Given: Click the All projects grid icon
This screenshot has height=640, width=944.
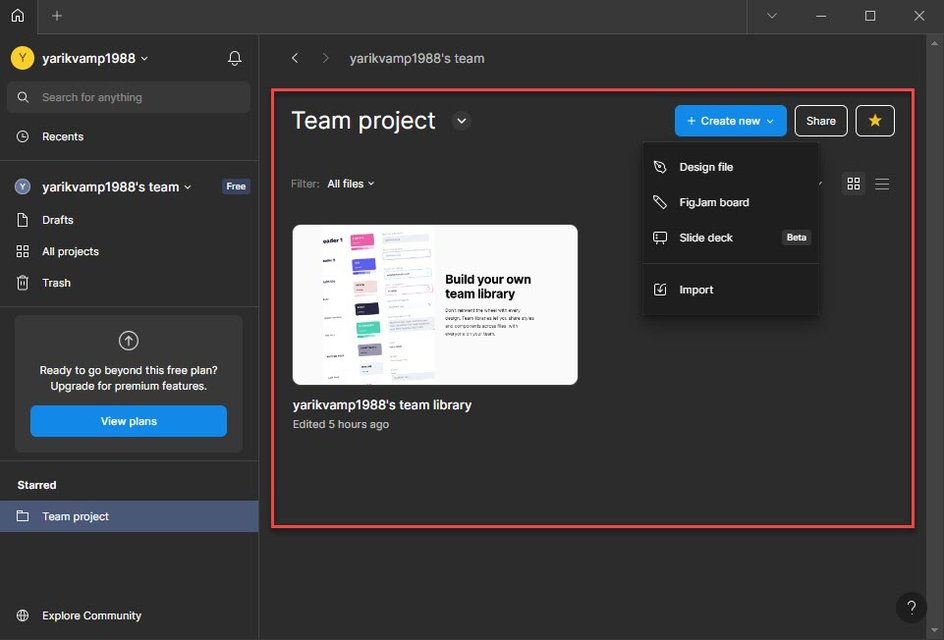Looking at the screenshot, I should point(23,252).
